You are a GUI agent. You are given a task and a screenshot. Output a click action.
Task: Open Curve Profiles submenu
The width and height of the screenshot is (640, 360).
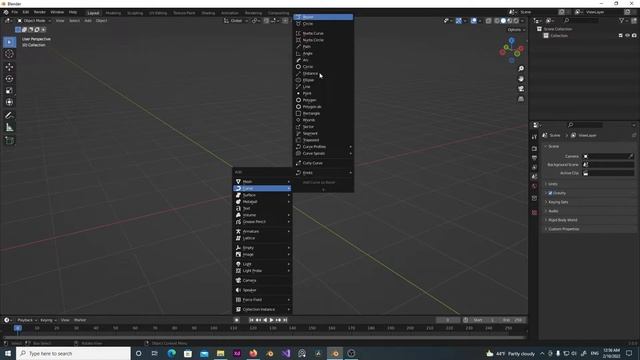[323, 147]
